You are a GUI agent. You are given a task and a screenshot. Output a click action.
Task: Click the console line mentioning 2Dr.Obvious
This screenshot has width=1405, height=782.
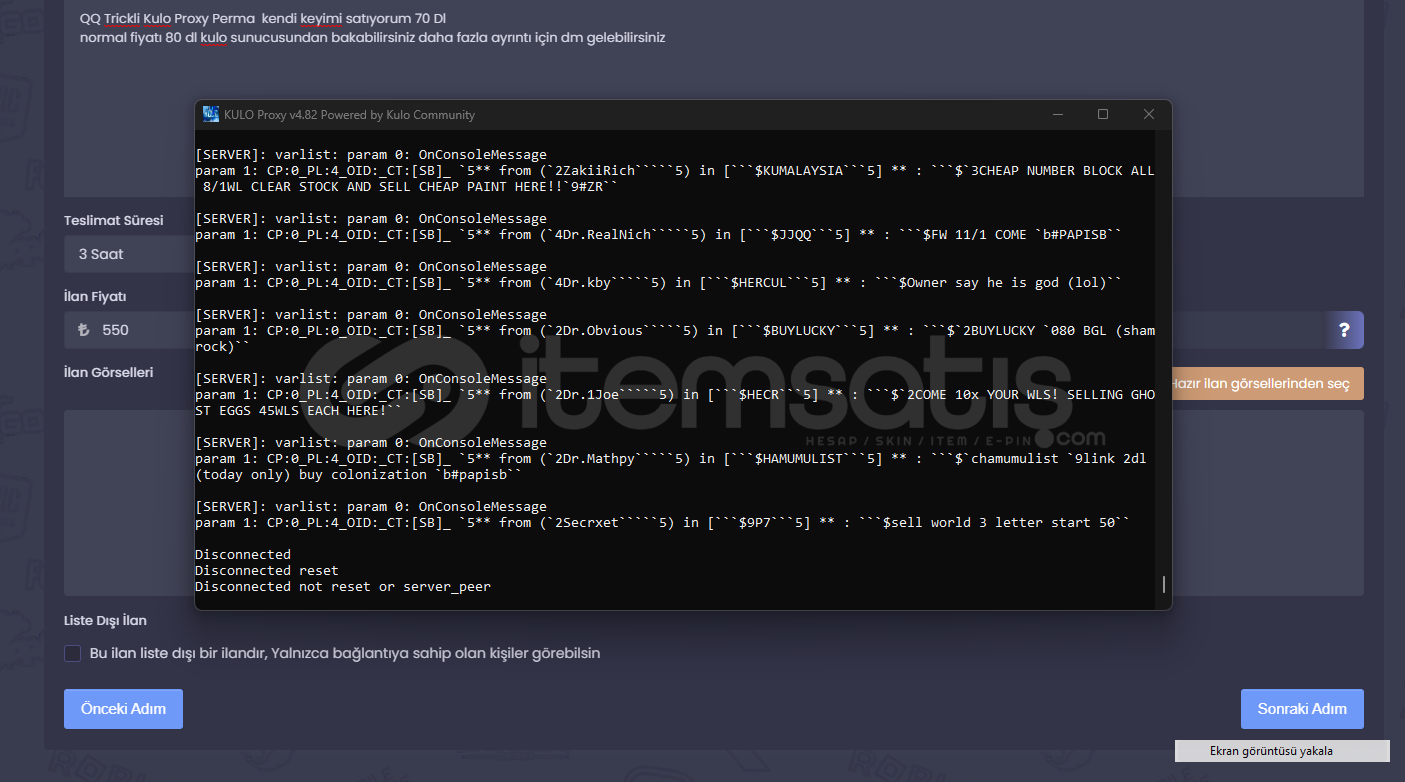[675, 339]
